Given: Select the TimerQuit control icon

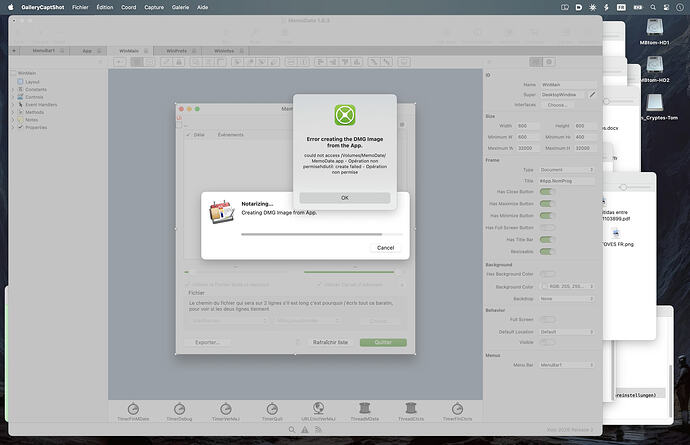Looking at the screenshot, I should [x=272, y=409].
